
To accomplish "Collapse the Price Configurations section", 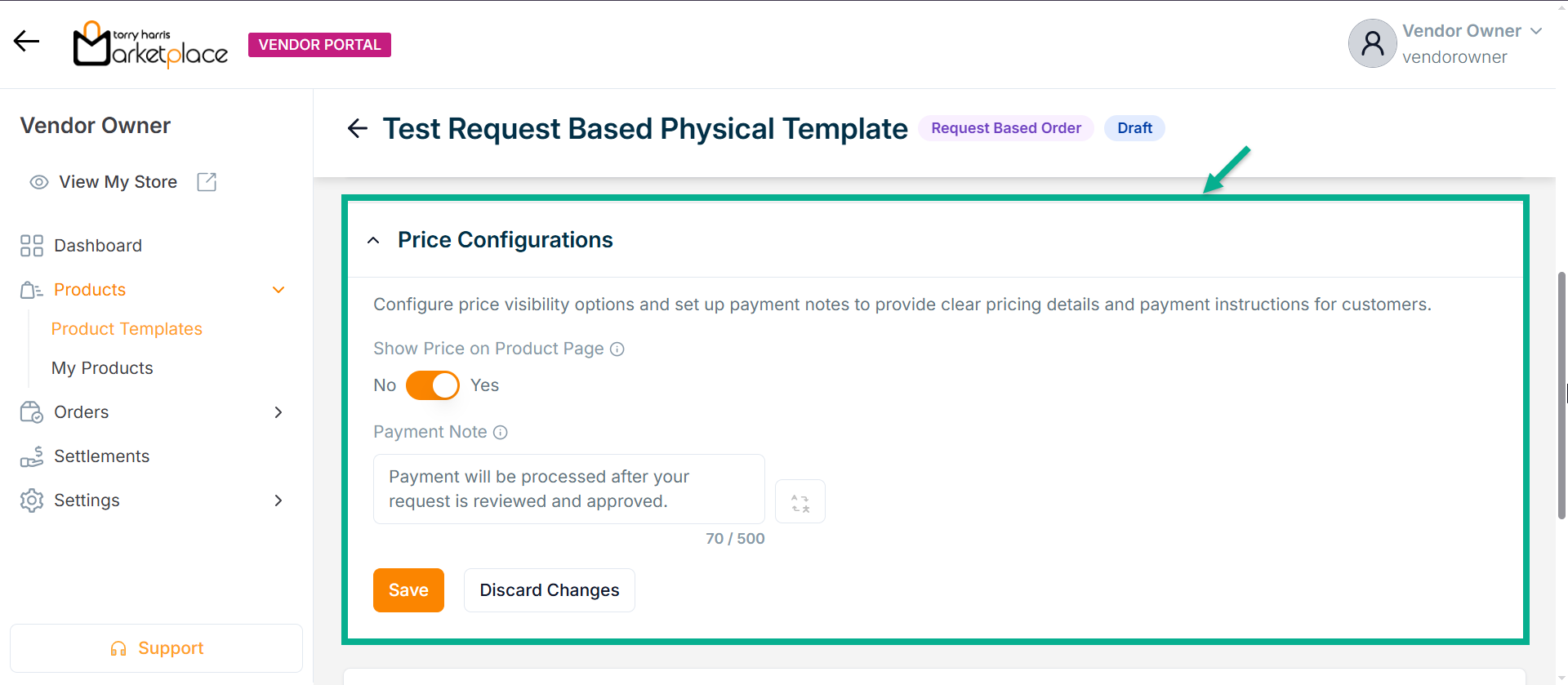I will (373, 240).
